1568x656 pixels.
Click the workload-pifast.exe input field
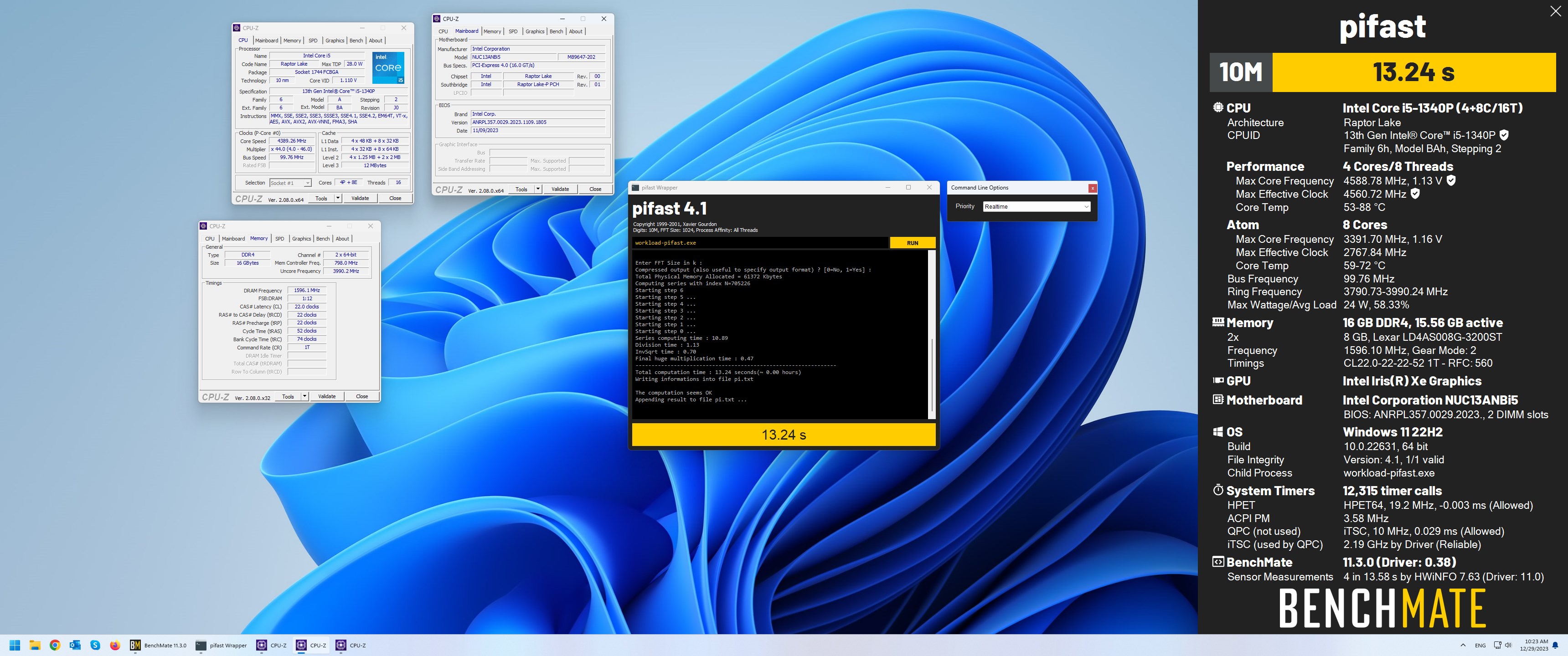tap(760, 243)
